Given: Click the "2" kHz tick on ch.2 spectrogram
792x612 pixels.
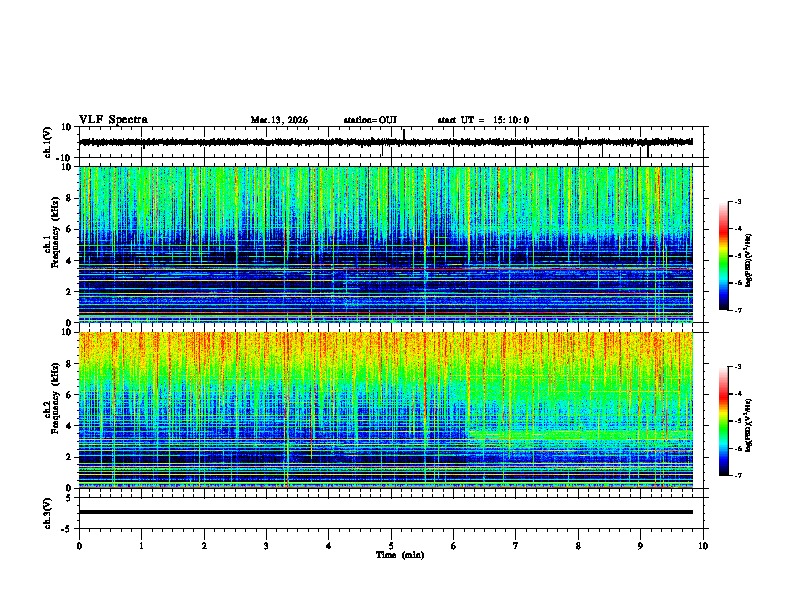Looking at the screenshot, I should (70, 457).
